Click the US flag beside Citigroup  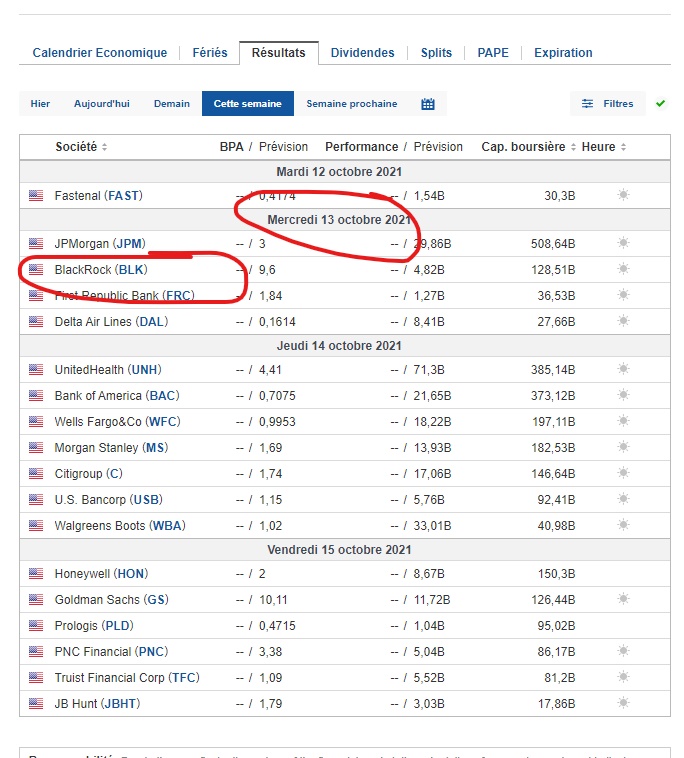(x=36, y=473)
